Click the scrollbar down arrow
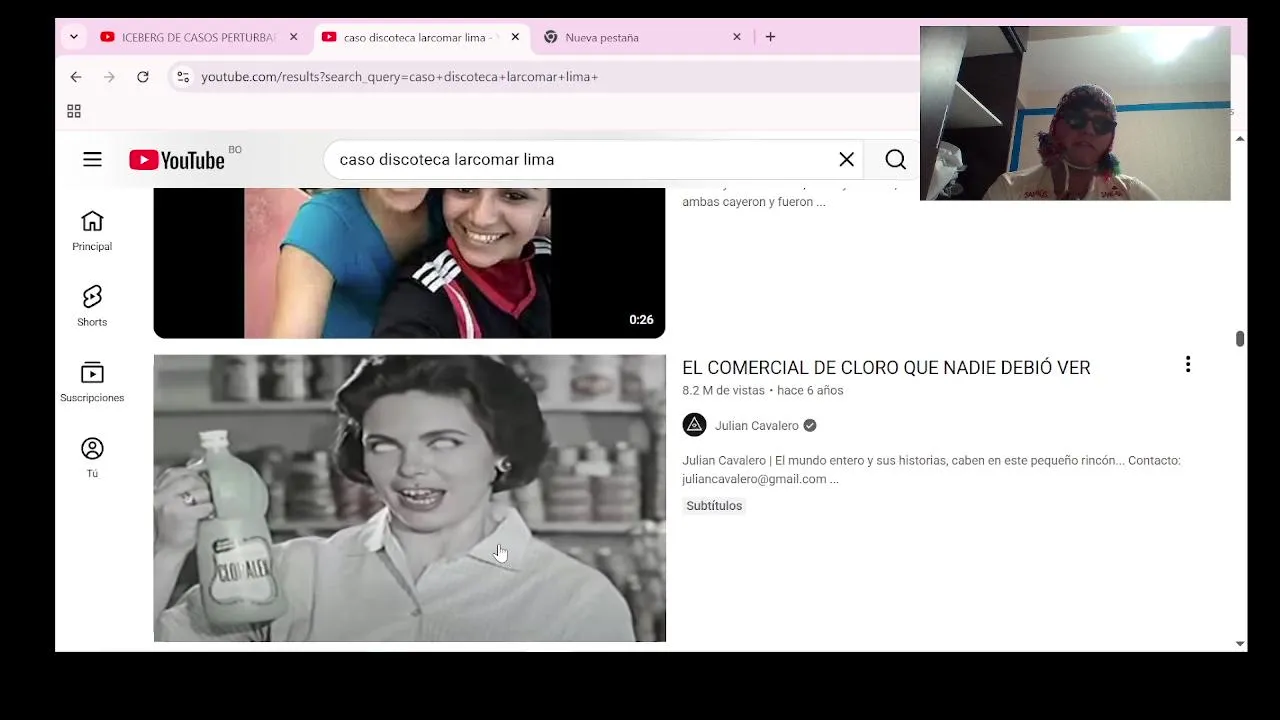Image resolution: width=1280 pixels, height=720 pixels. 1240,644
